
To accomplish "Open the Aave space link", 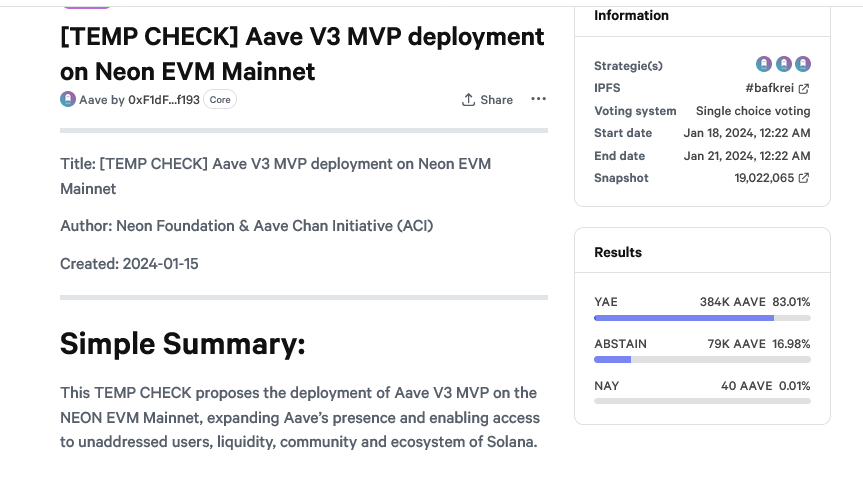I will [x=93, y=100].
